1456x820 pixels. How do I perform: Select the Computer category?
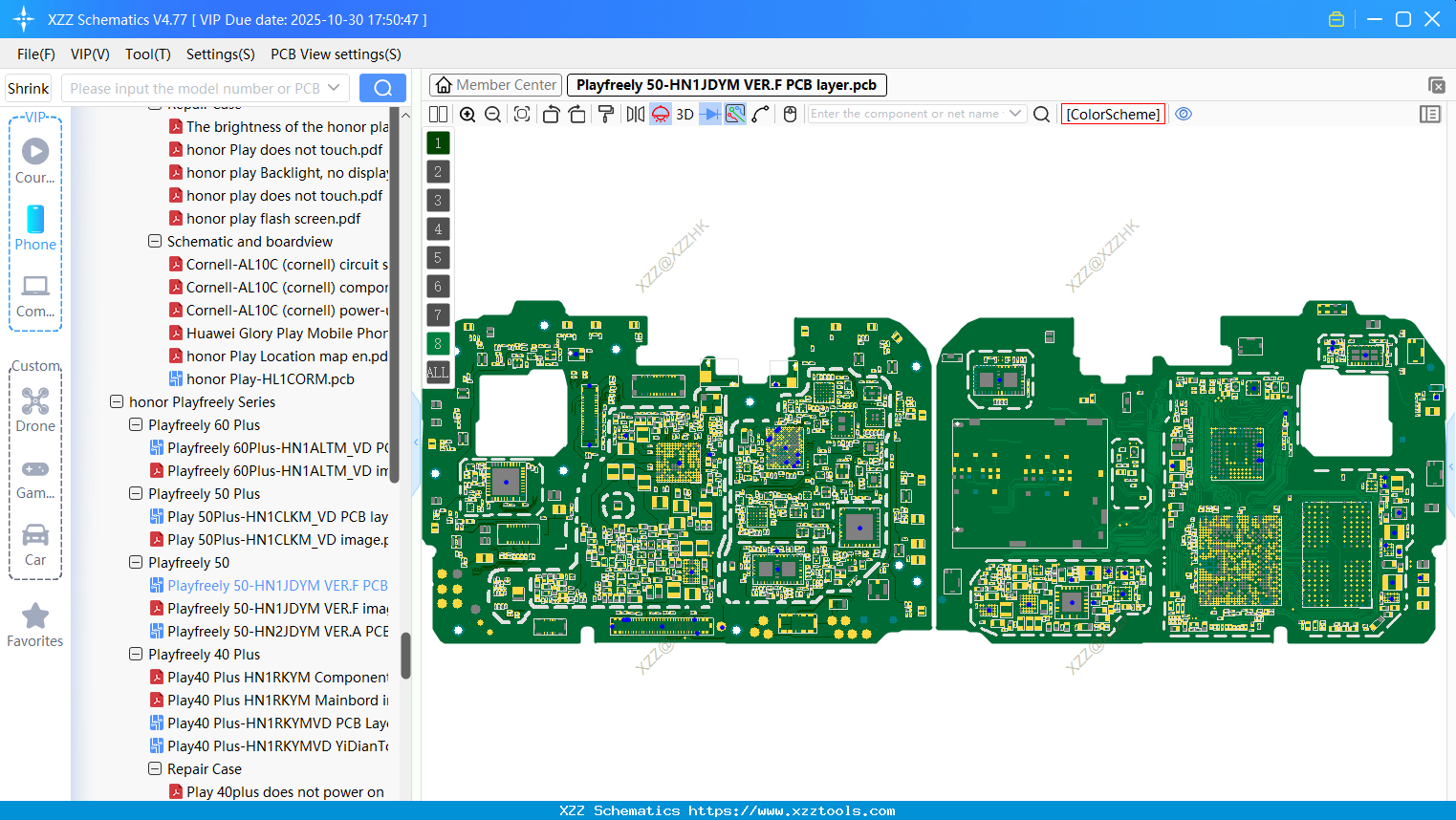point(35,295)
